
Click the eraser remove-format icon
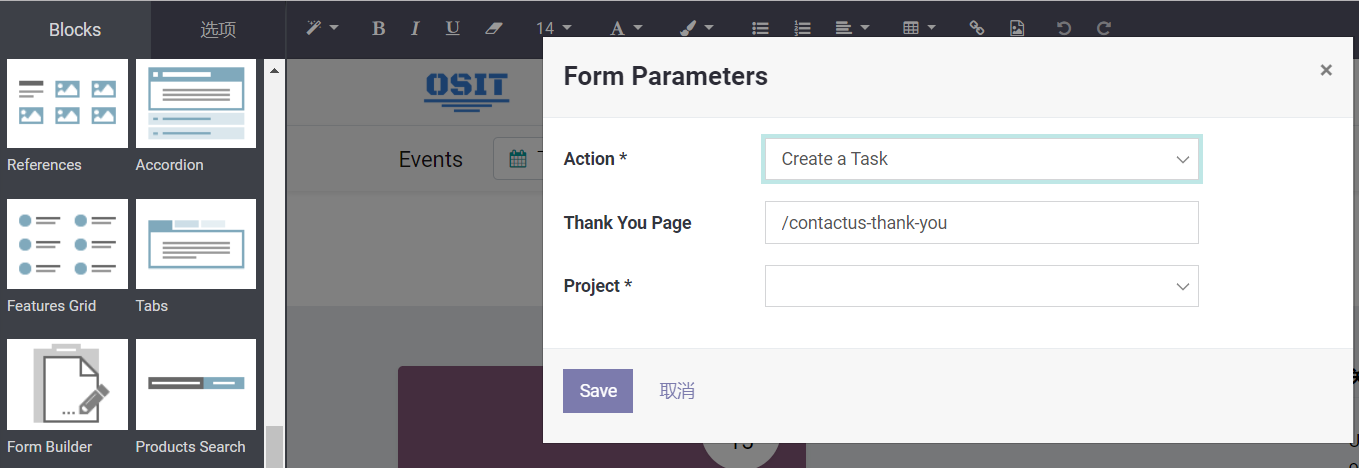point(493,28)
